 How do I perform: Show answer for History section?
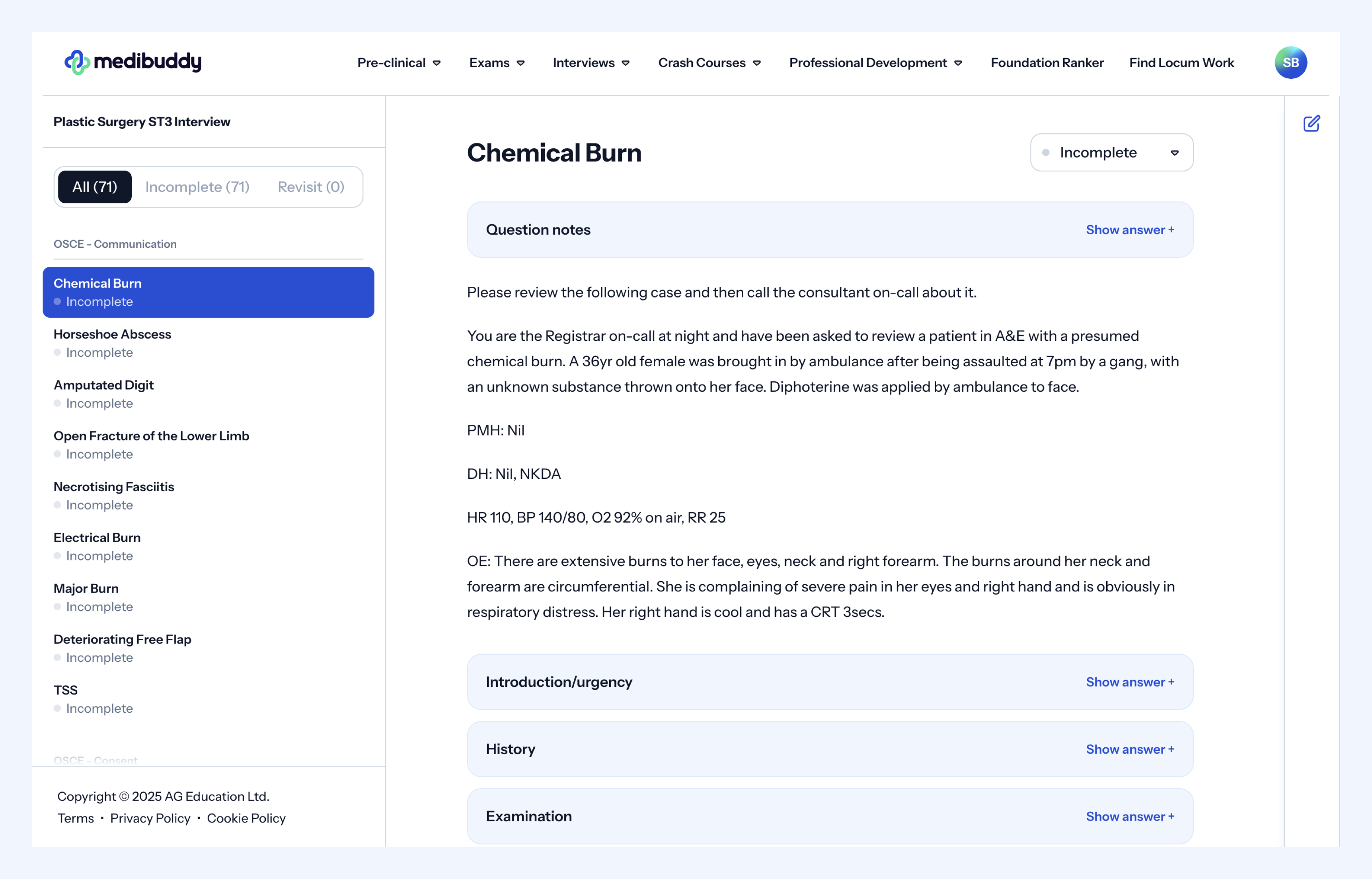click(1129, 749)
